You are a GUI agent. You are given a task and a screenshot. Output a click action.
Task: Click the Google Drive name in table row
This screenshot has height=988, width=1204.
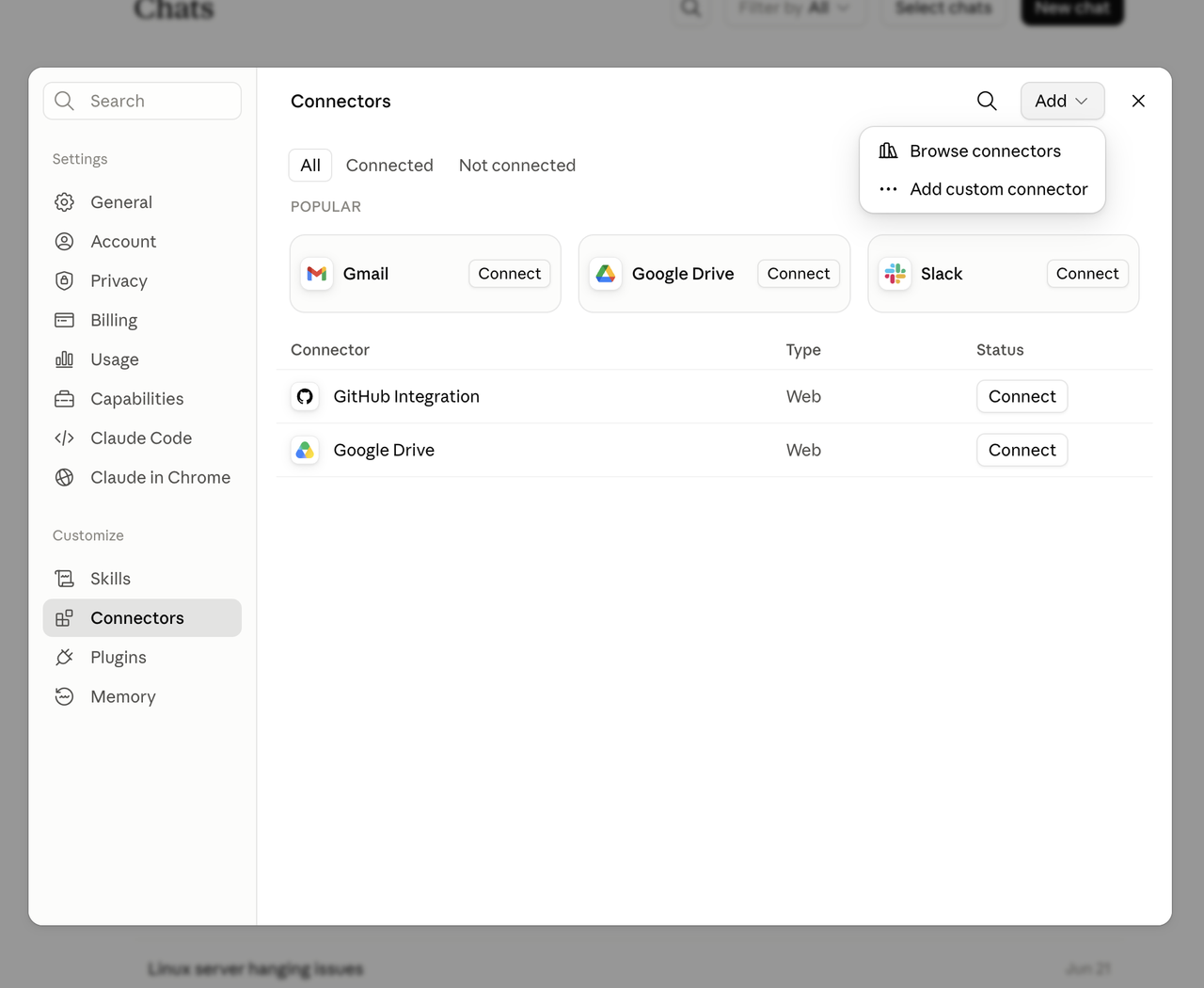384,451
